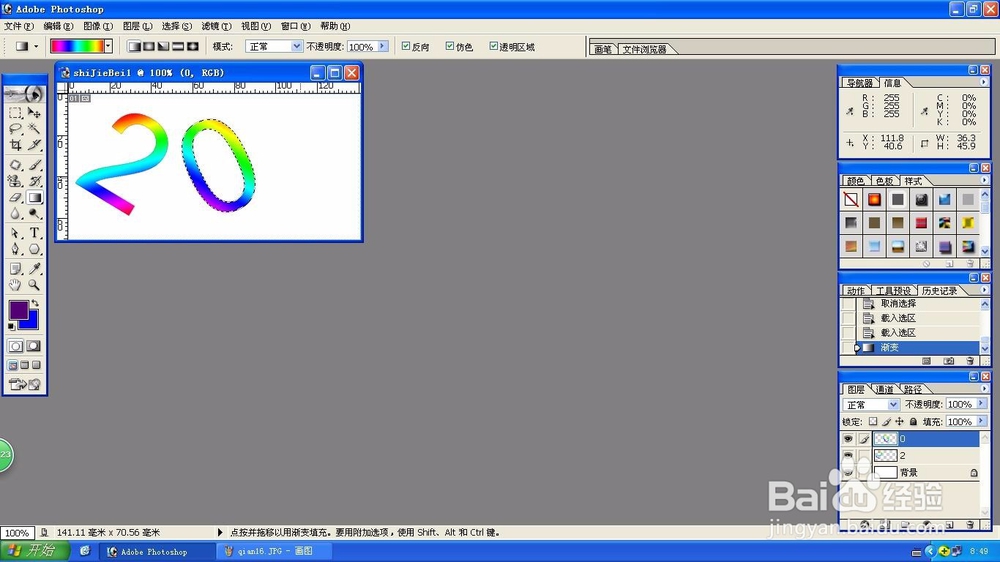Select the Crop tool
Screen dimensions: 1000x562
[15, 145]
